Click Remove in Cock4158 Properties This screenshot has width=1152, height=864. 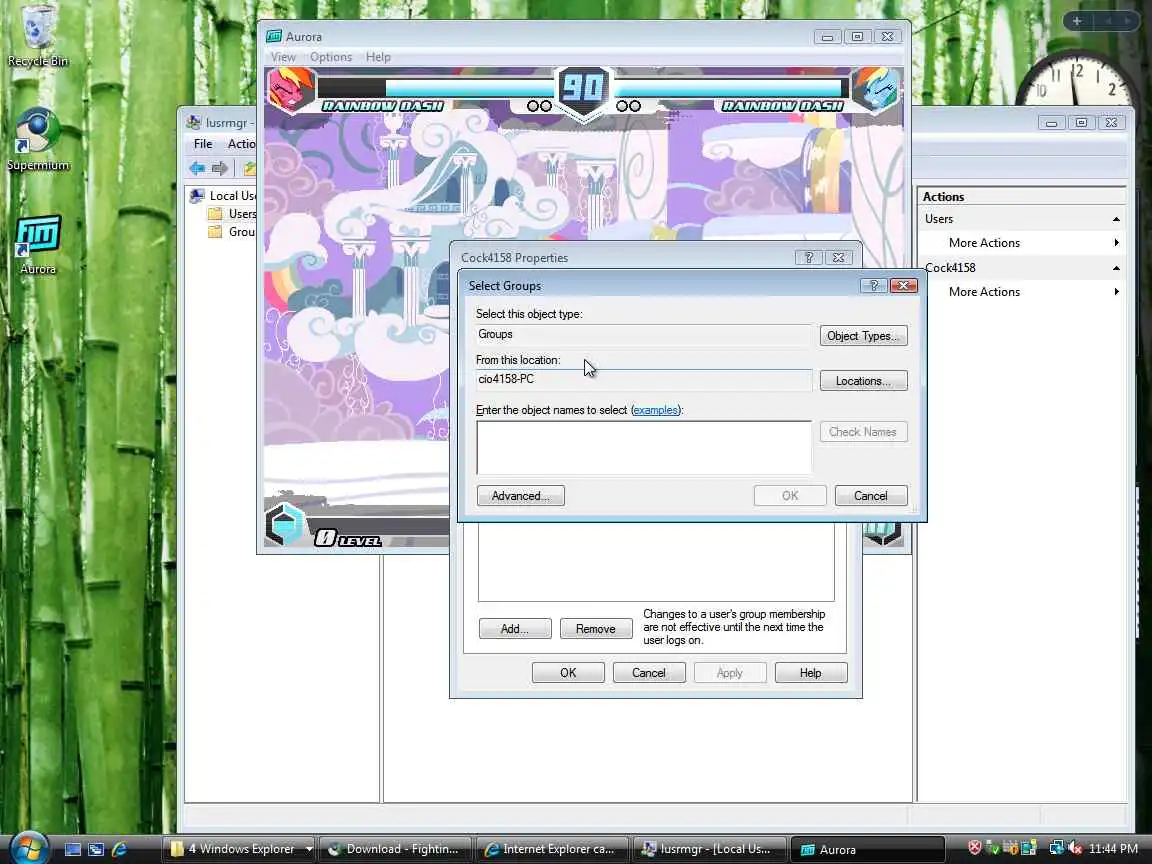click(596, 629)
